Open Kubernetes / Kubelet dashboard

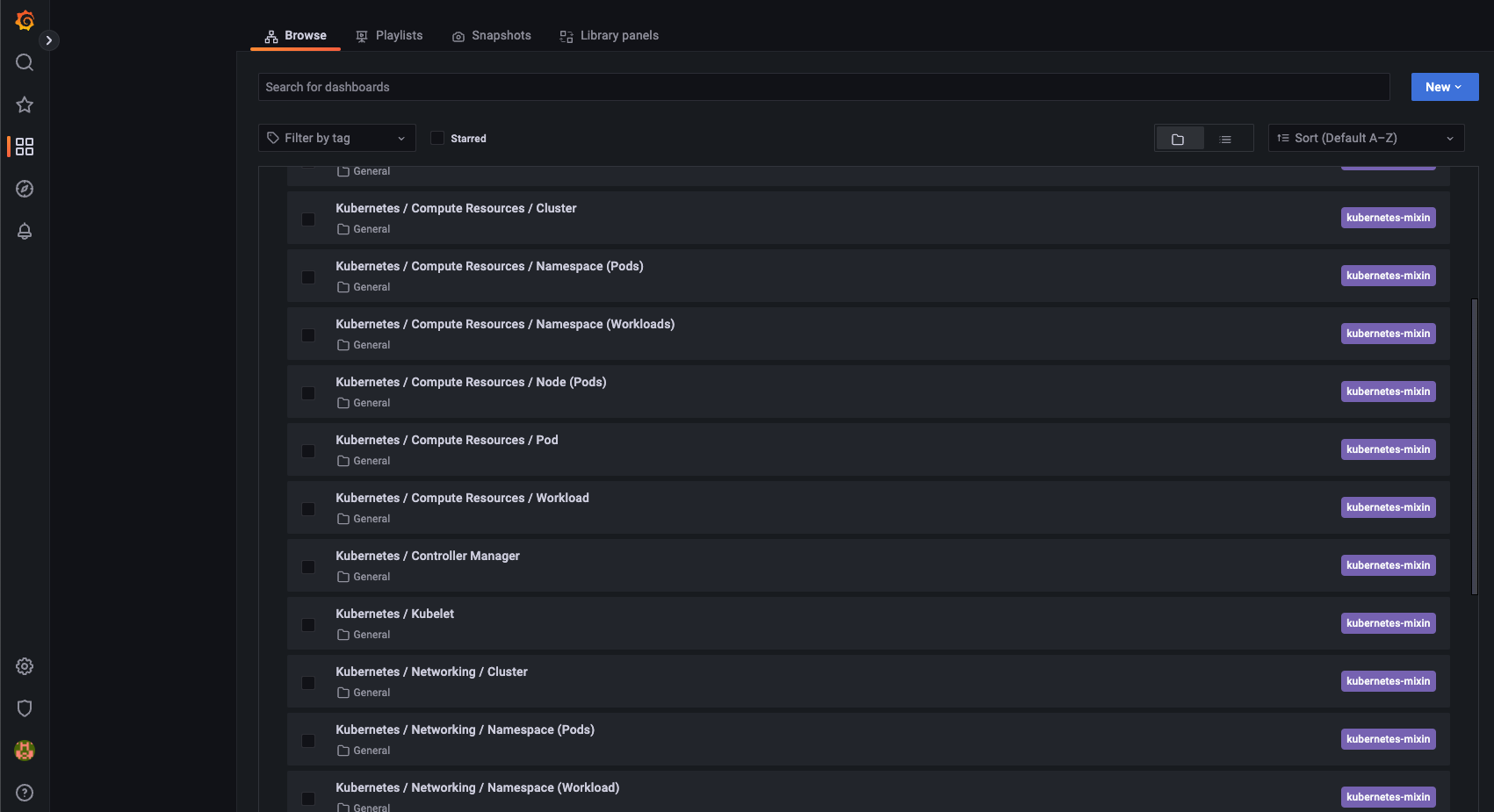[x=395, y=614]
